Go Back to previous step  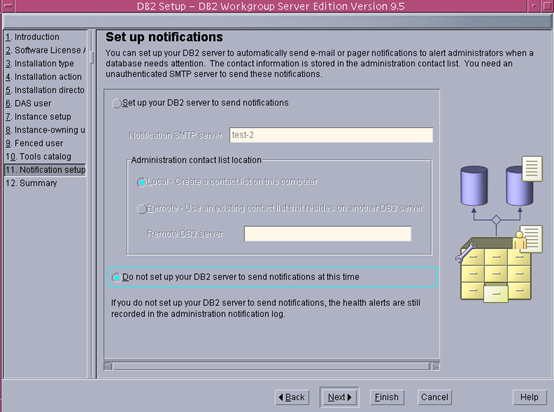pyautogui.click(x=292, y=397)
